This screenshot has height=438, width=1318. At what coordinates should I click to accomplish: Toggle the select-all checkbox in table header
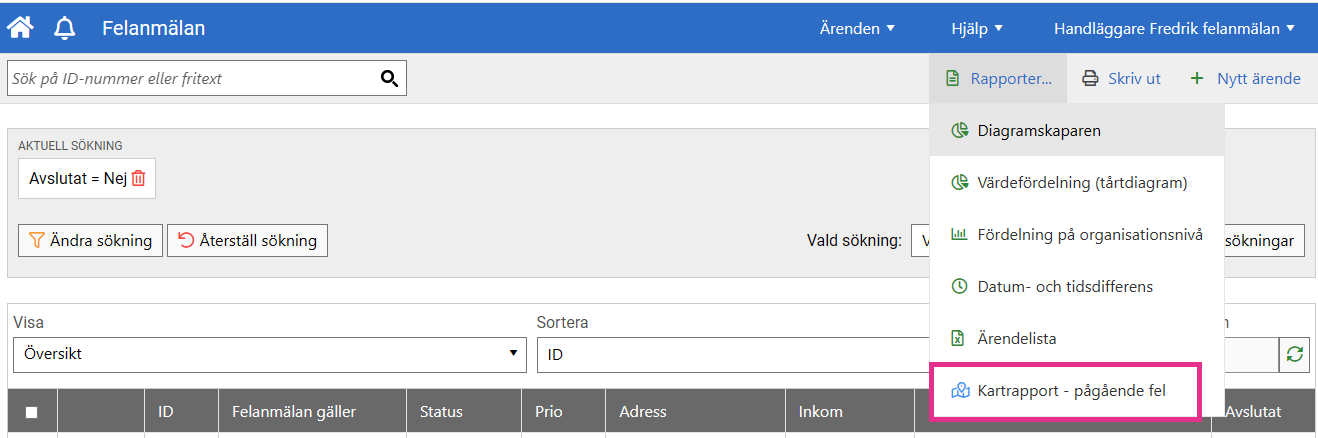[32, 412]
